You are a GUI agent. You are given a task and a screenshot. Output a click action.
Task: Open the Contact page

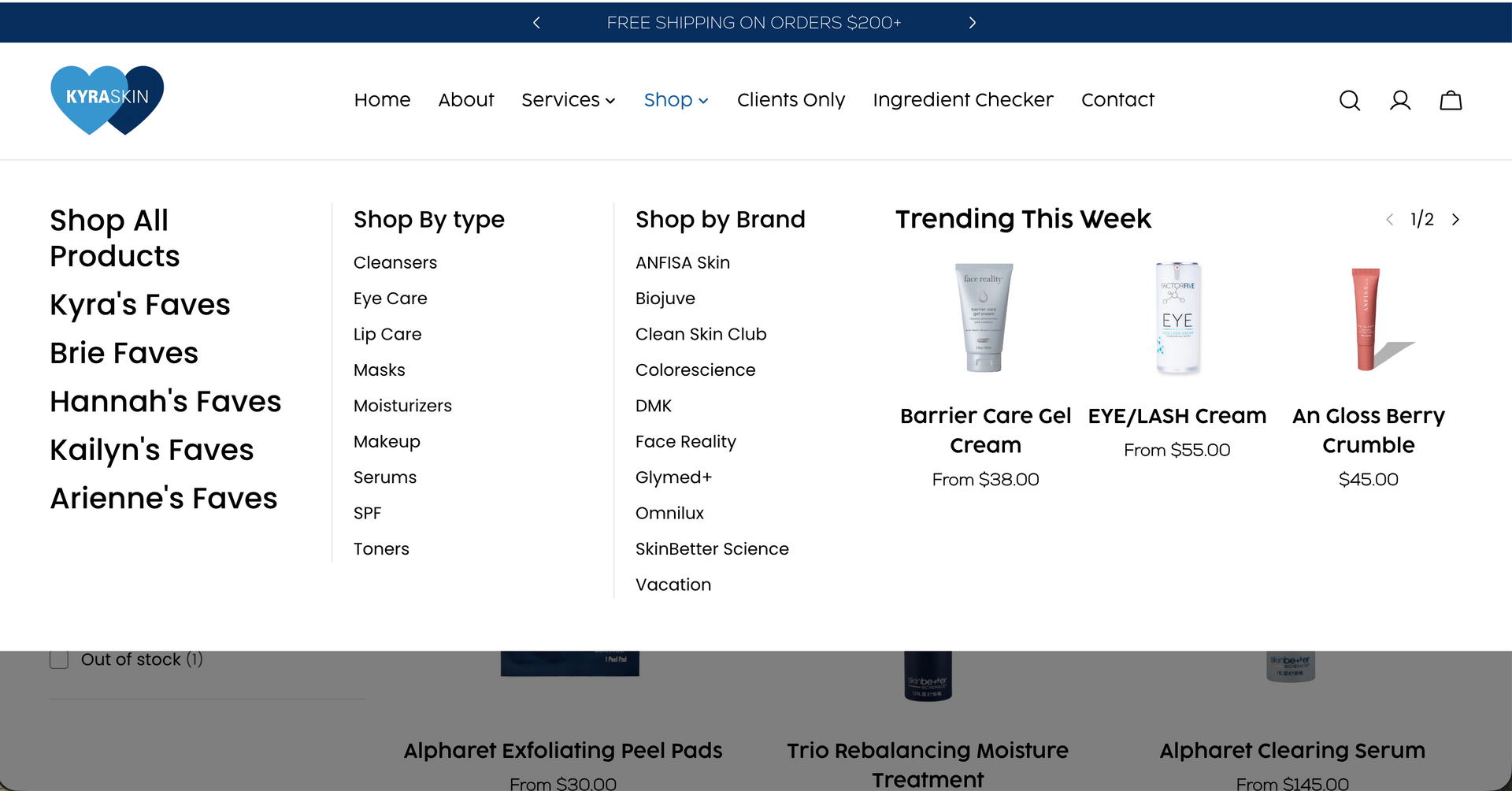(x=1117, y=100)
